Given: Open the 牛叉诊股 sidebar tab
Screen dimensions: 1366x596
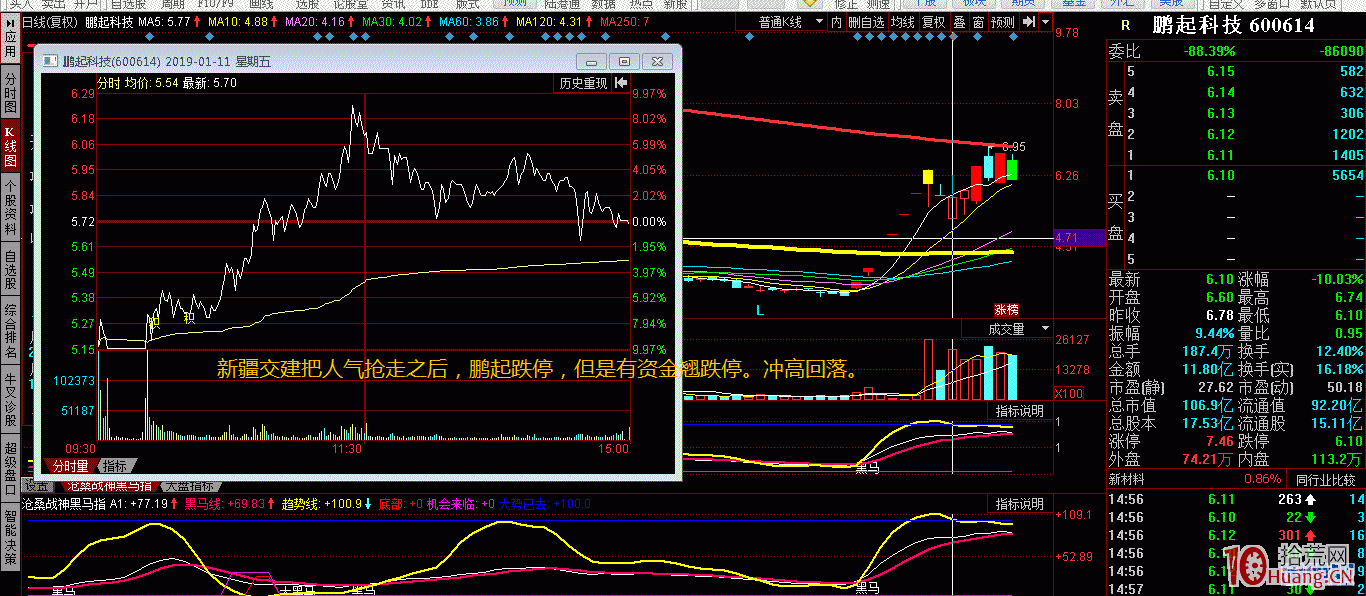Looking at the screenshot, I should 10,397.
